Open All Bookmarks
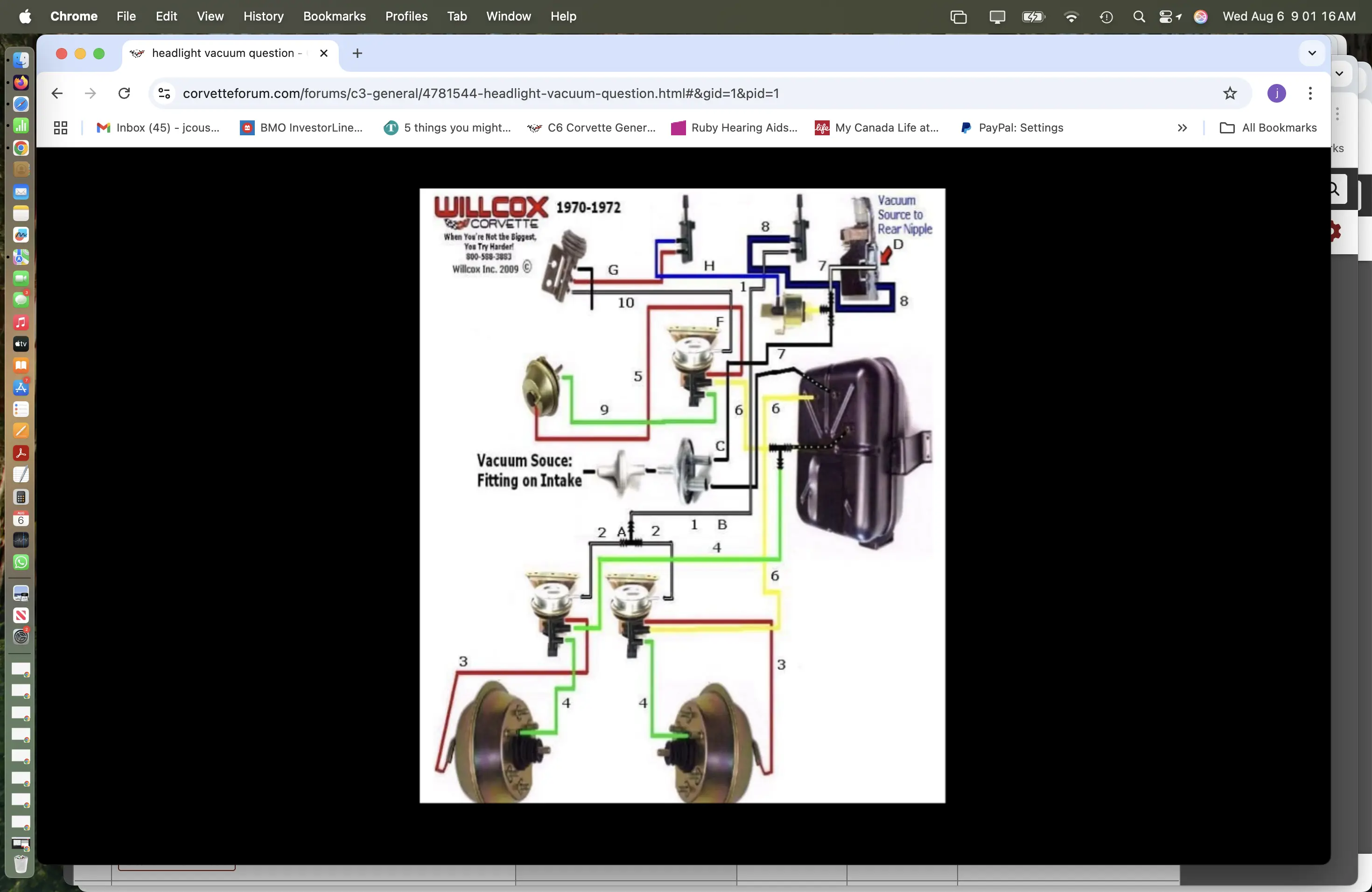The height and width of the screenshot is (892, 1372). coord(1268,128)
